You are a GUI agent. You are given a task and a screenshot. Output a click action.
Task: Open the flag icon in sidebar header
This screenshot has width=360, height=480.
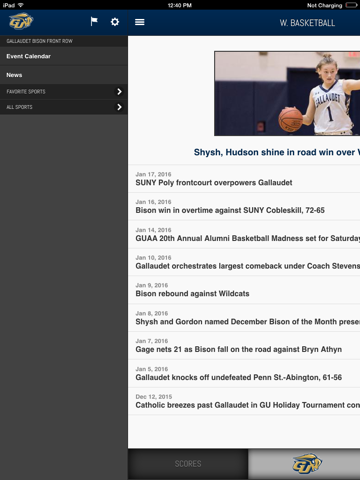coord(94,22)
